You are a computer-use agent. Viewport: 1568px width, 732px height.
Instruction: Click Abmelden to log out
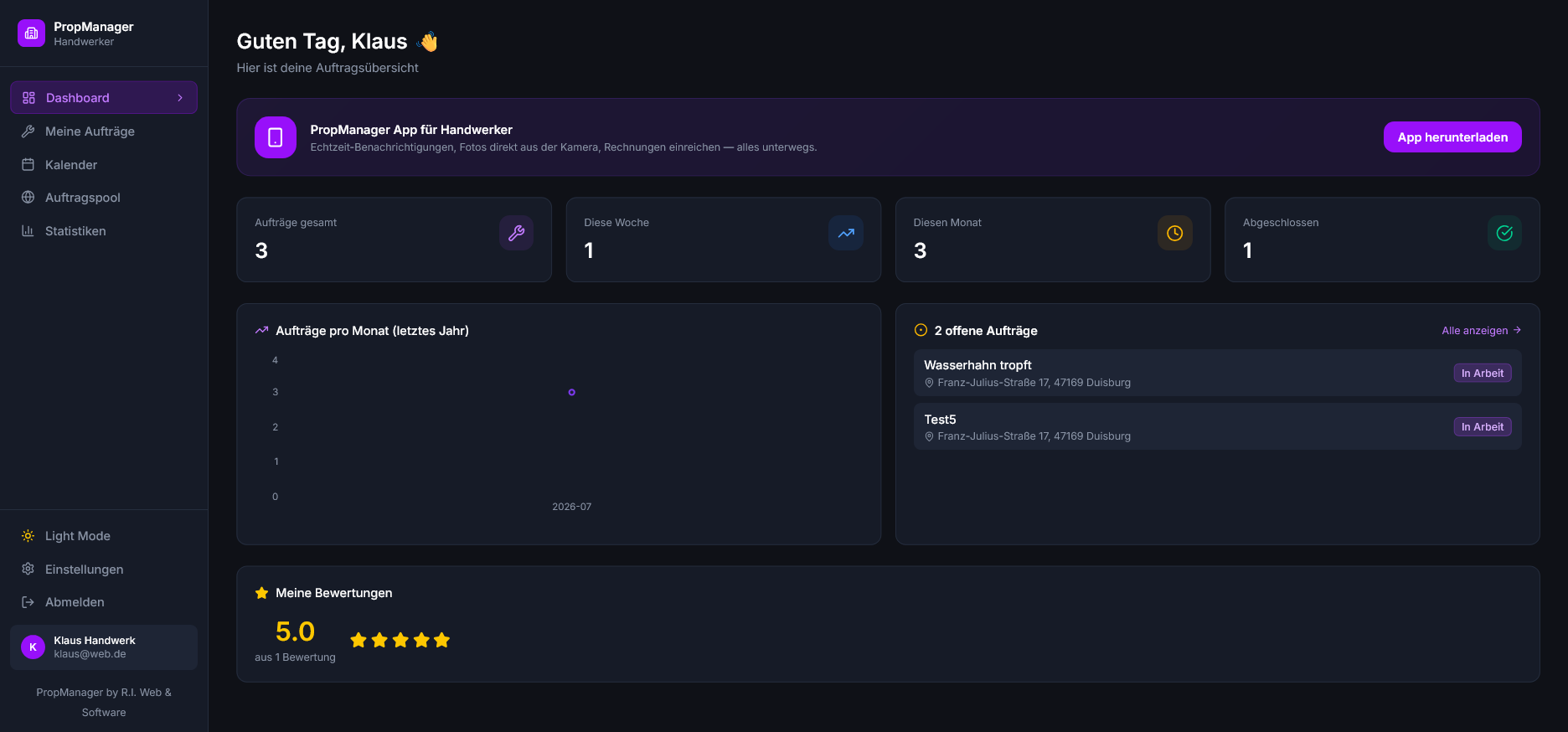point(104,602)
